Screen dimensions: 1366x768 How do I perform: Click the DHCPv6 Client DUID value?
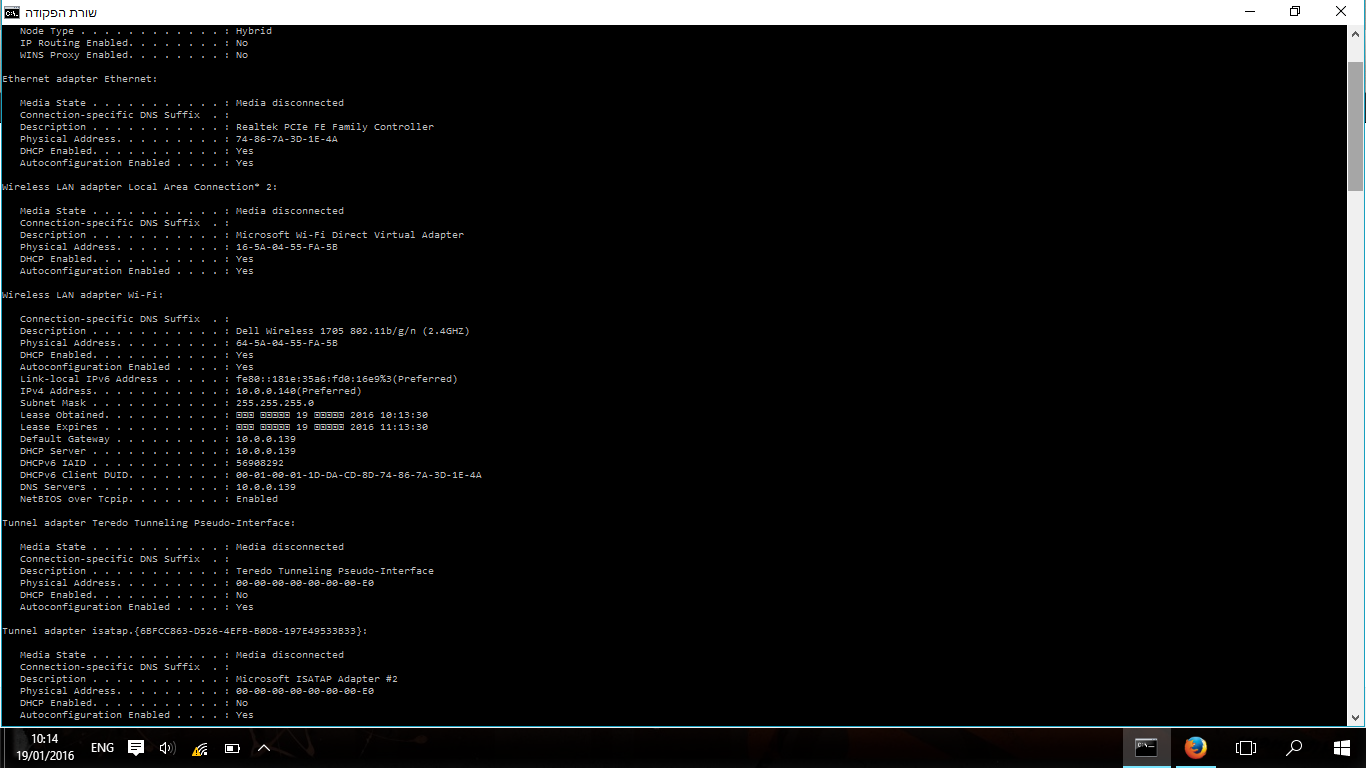tap(359, 475)
